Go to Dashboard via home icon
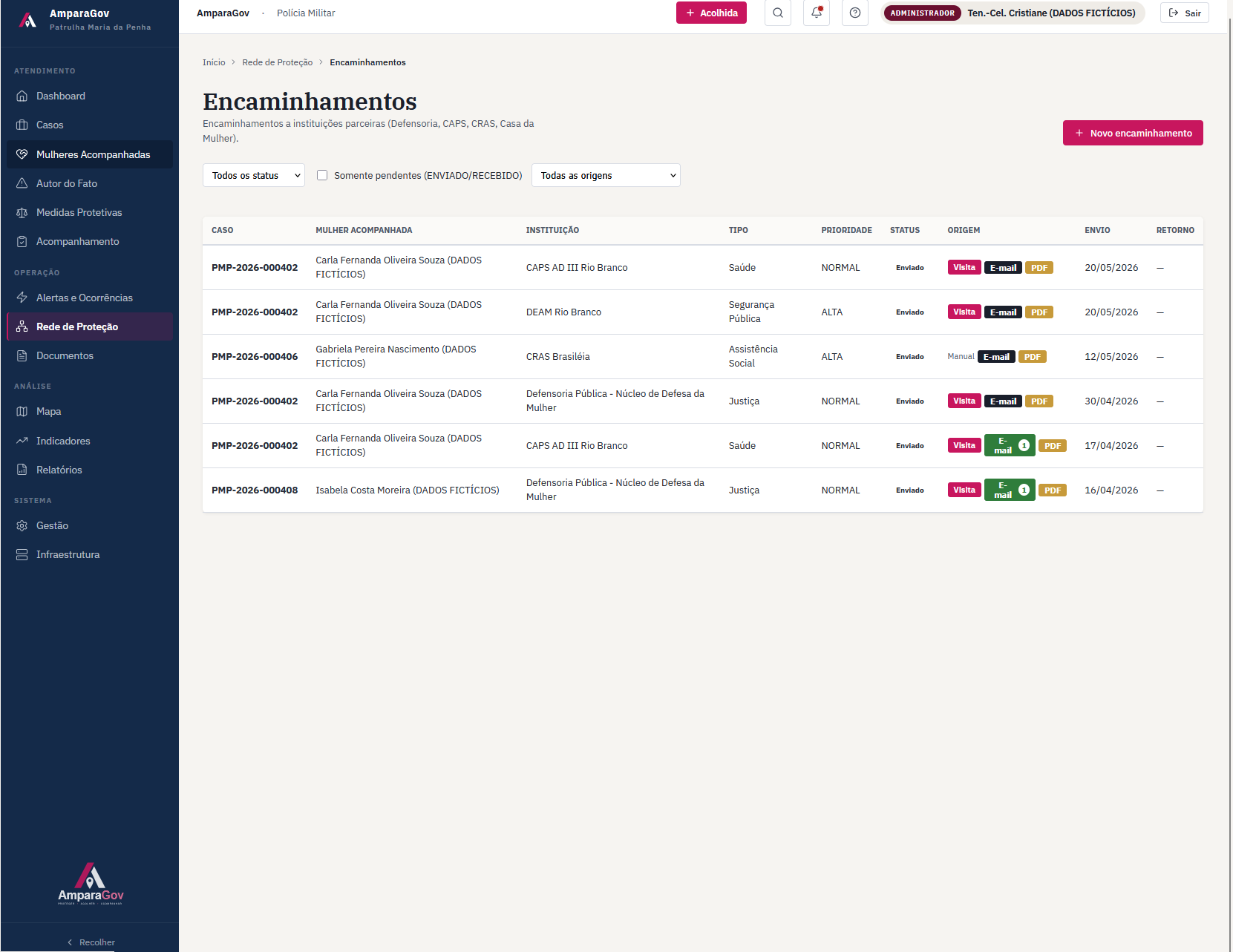The height and width of the screenshot is (952, 1233). pos(22,96)
